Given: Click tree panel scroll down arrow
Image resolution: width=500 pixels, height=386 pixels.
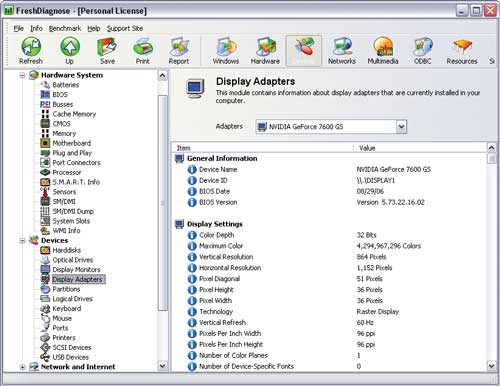Looking at the screenshot, I should [162, 366].
